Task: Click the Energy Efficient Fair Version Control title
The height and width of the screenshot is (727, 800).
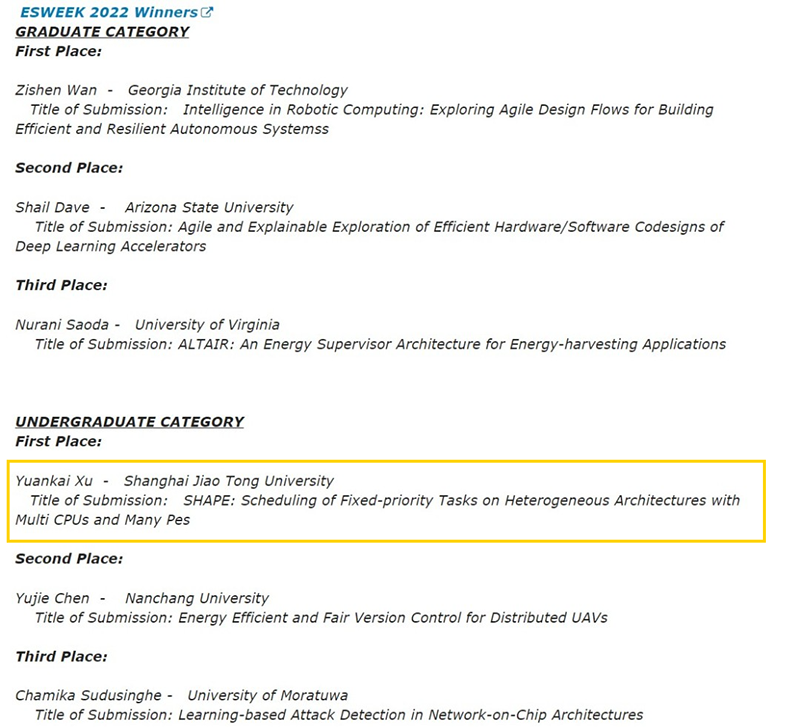Action: pyautogui.click(x=393, y=618)
